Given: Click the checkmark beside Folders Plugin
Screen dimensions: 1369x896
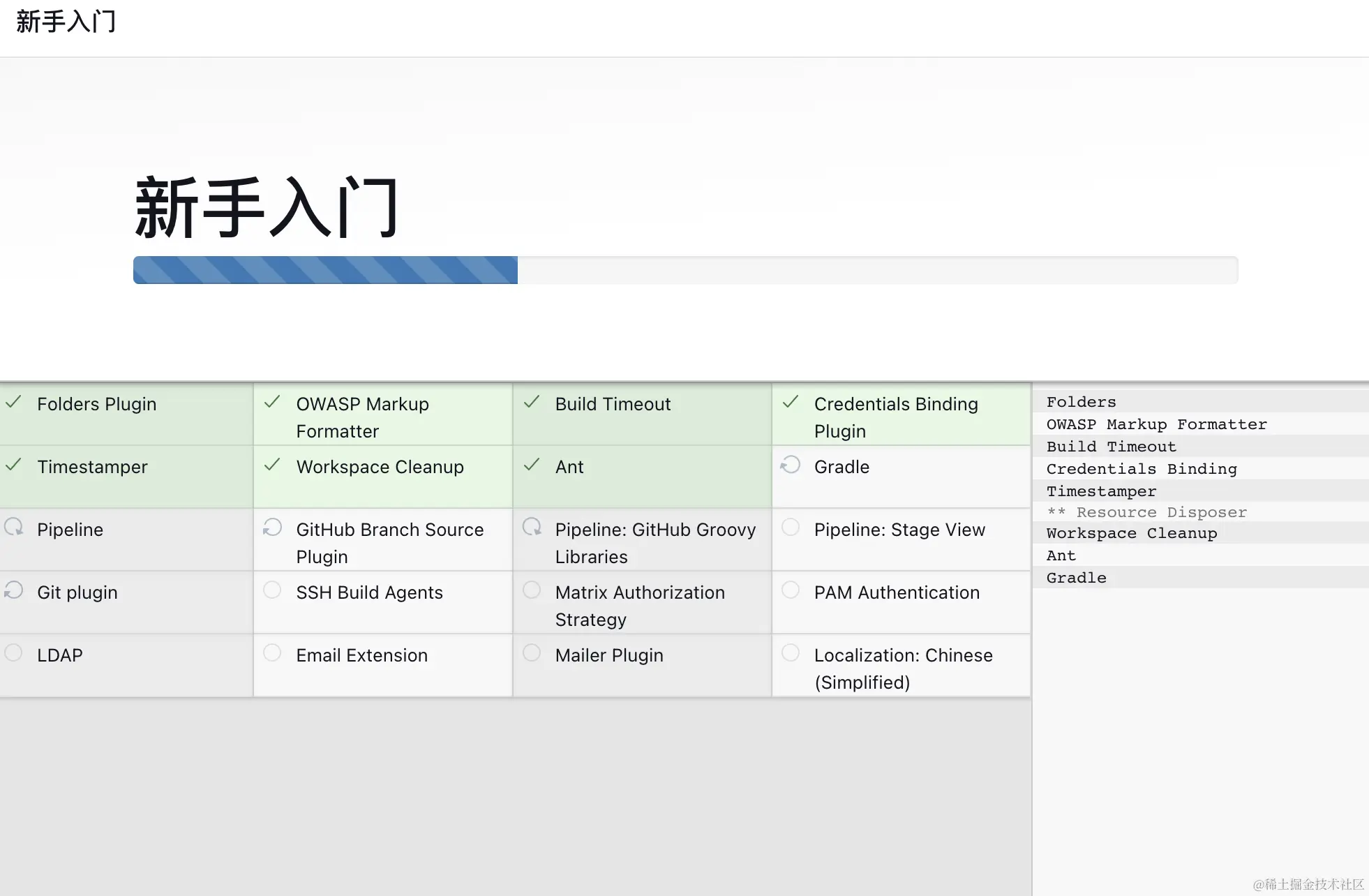Looking at the screenshot, I should pyautogui.click(x=14, y=403).
